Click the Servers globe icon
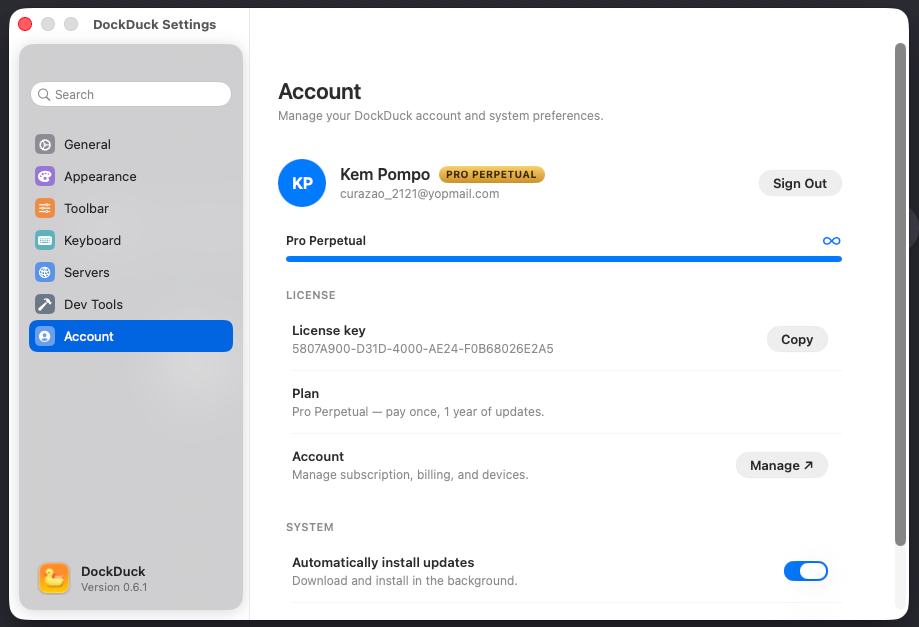The width and height of the screenshot is (919, 627). coord(45,272)
